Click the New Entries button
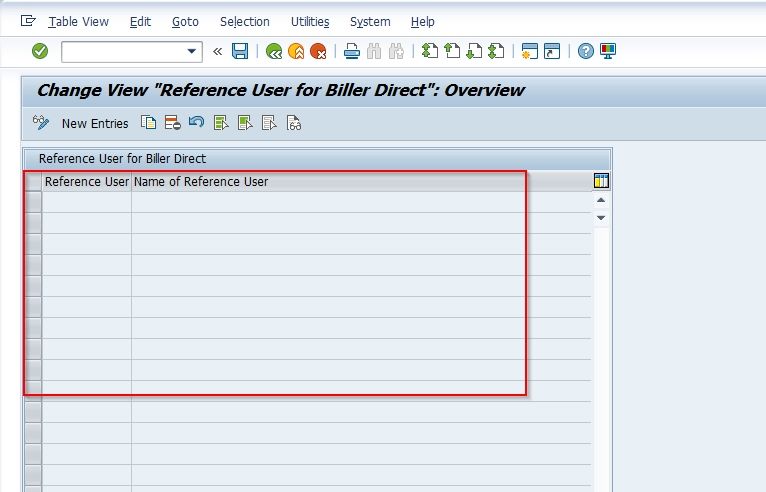 coord(95,124)
